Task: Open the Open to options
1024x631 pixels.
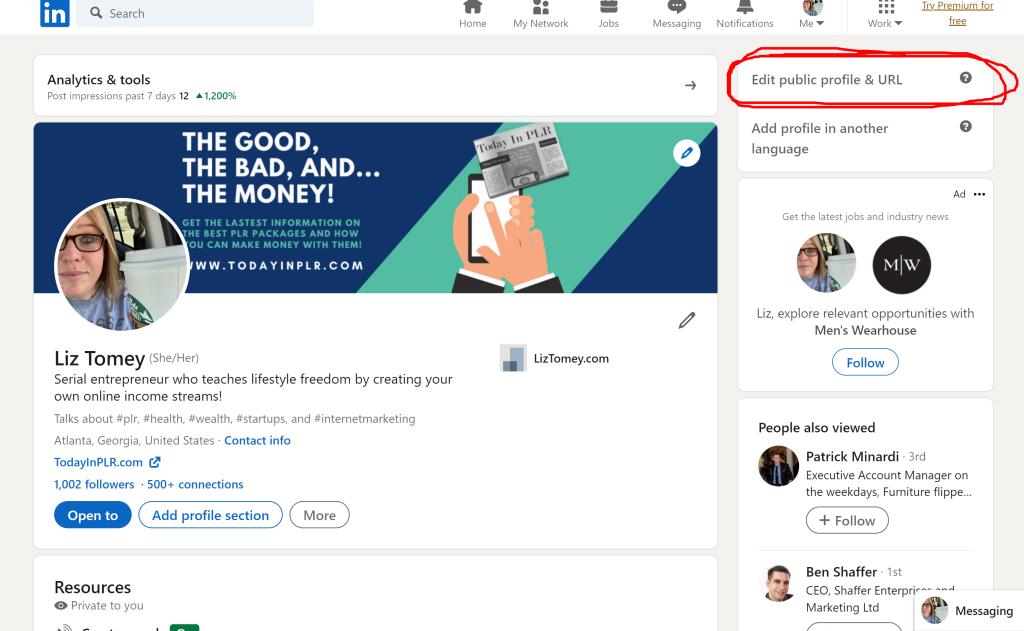Action: [x=93, y=515]
